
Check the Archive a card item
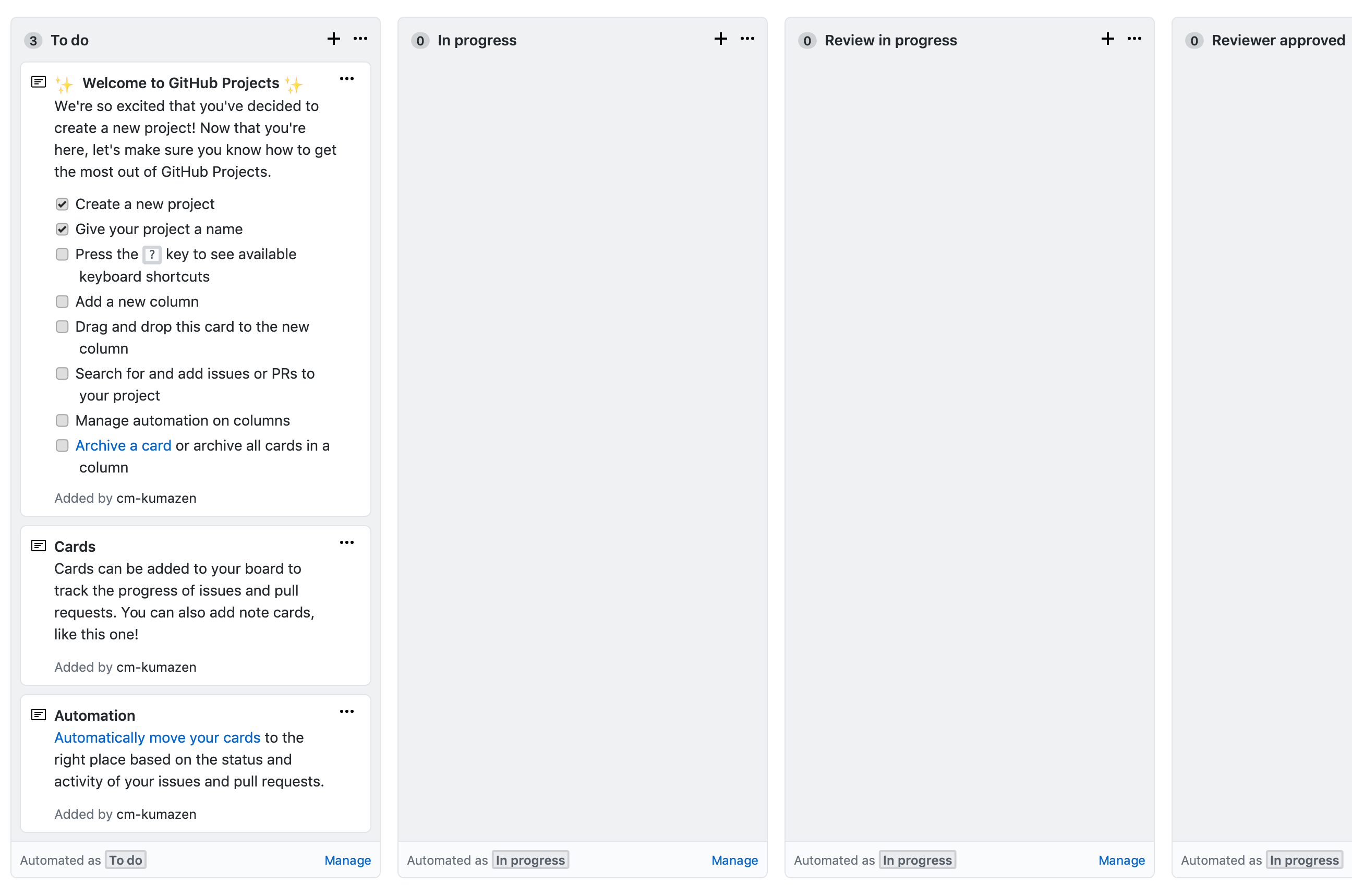click(x=62, y=446)
